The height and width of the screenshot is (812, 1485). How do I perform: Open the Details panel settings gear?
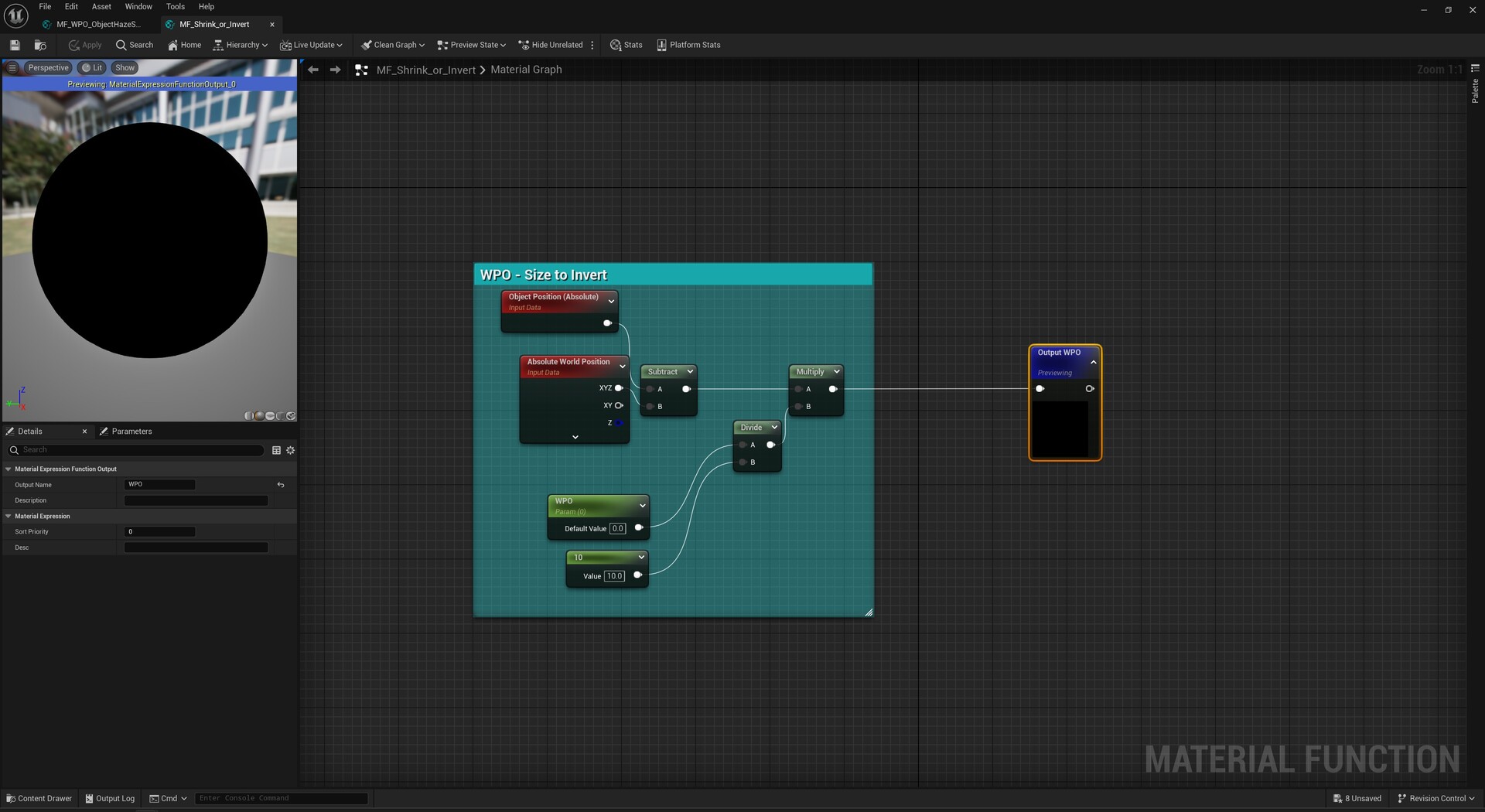pyautogui.click(x=291, y=450)
